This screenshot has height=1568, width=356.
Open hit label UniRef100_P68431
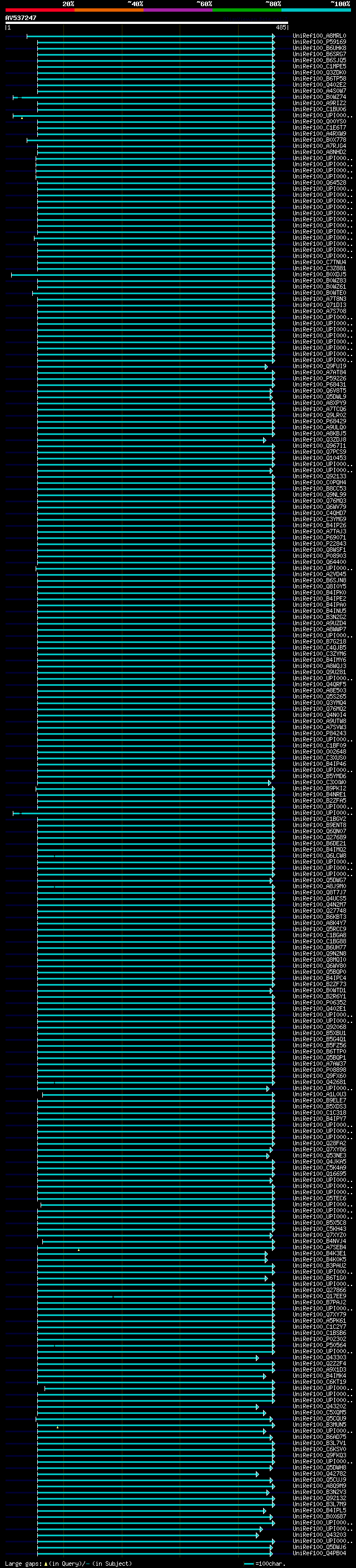(319, 385)
